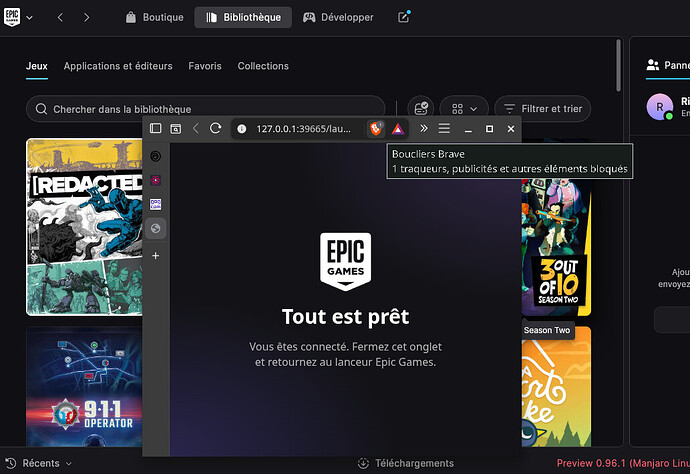Open Filtrer et trier options
Image resolution: width=690 pixels, height=474 pixels.
tap(543, 108)
